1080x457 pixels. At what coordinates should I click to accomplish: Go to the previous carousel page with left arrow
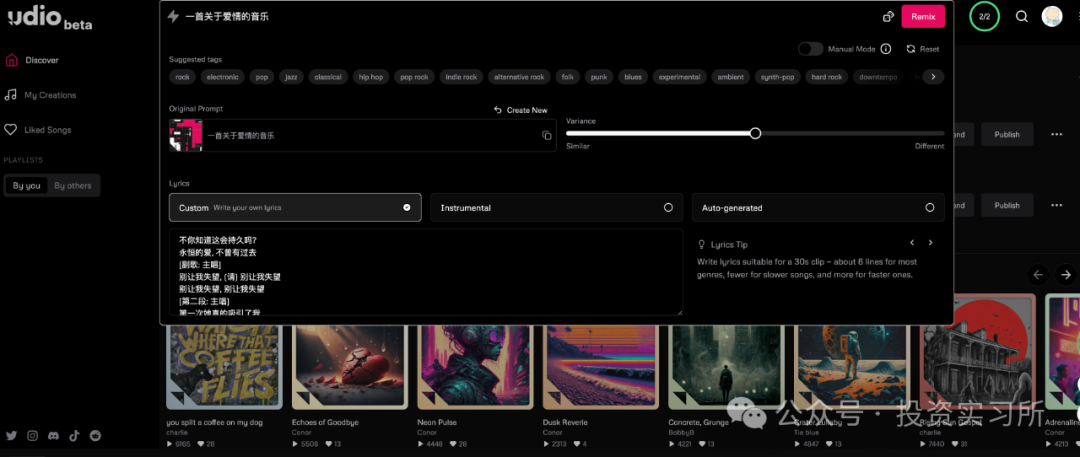click(1038, 274)
